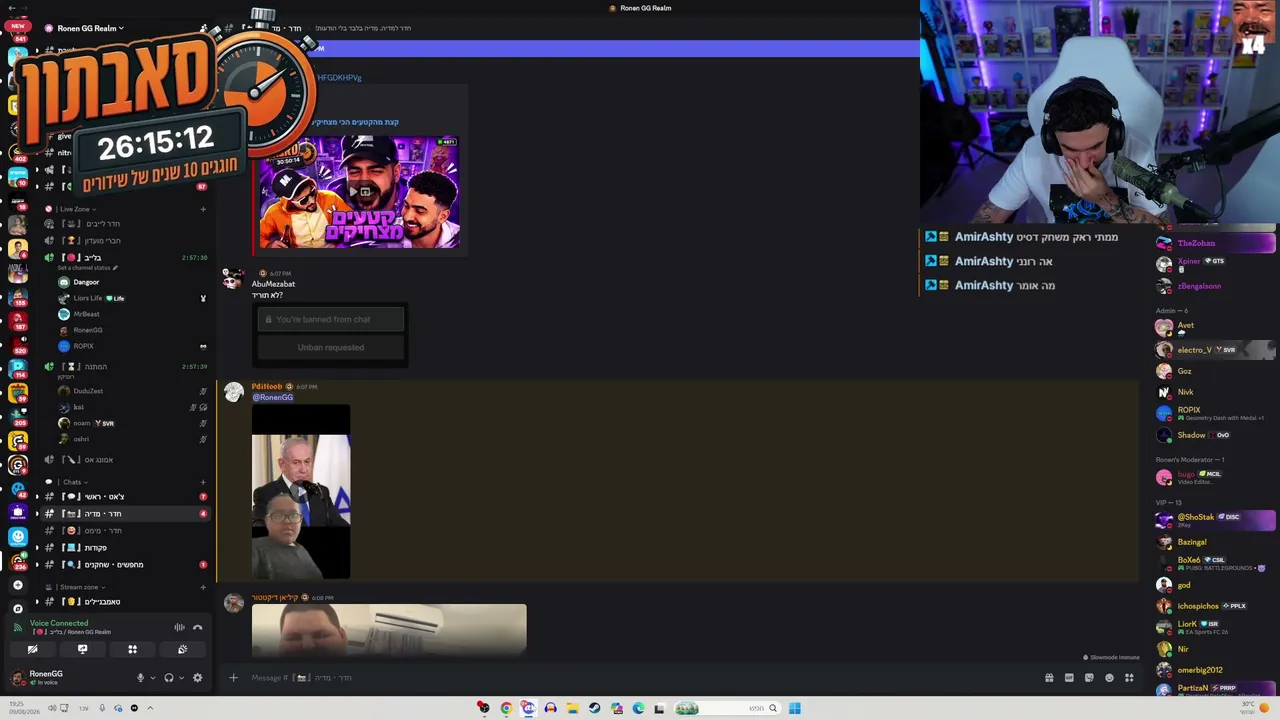
Task: Click the Unban requested button
Action: pyautogui.click(x=331, y=347)
